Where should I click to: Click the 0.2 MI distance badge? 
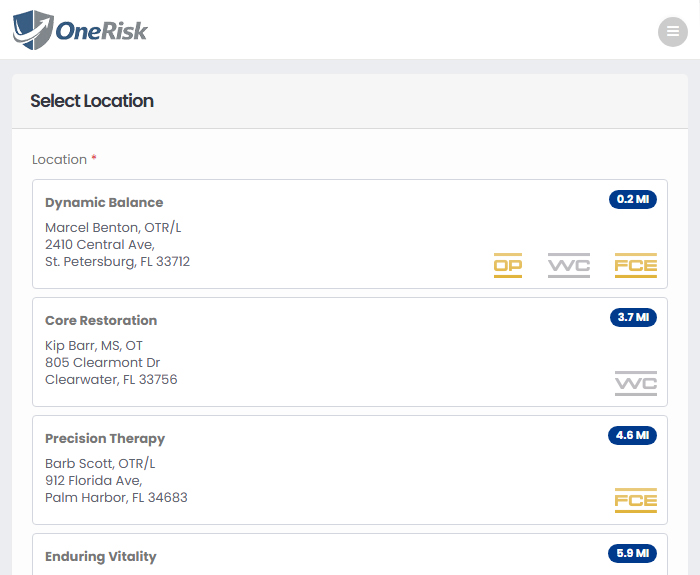pos(633,199)
